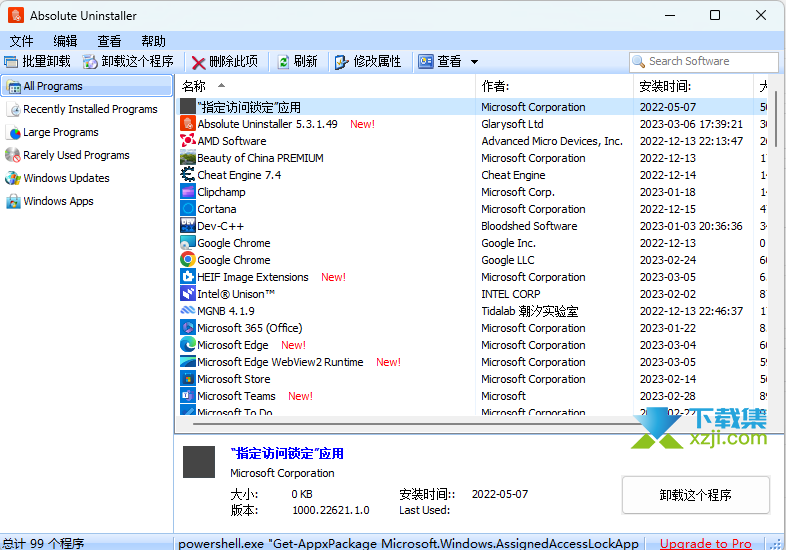Click the Cheat Engine 7.4 icon
This screenshot has height=550, width=786.
[188, 175]
